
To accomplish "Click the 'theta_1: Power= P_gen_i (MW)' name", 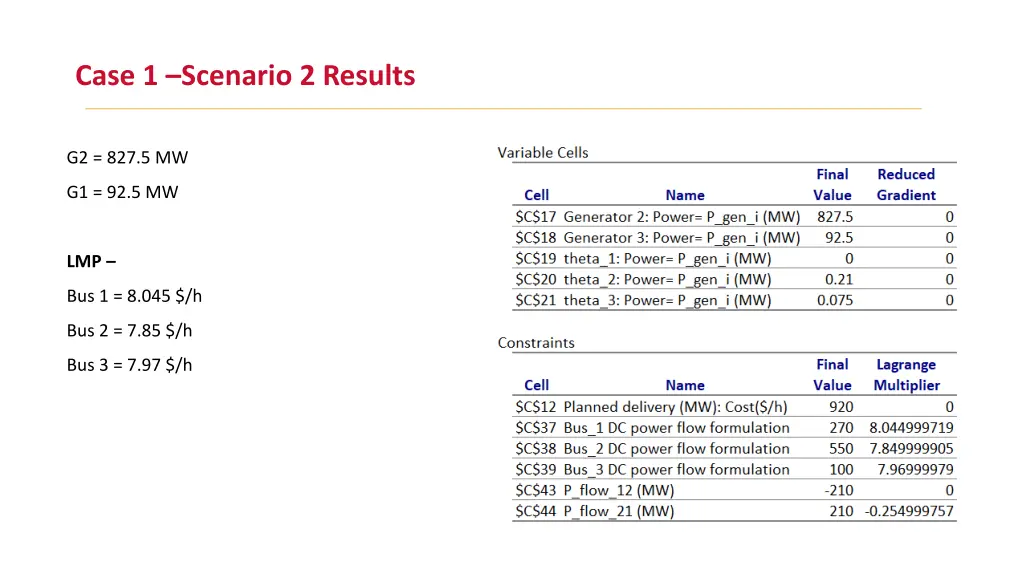I will pos(667,259).
